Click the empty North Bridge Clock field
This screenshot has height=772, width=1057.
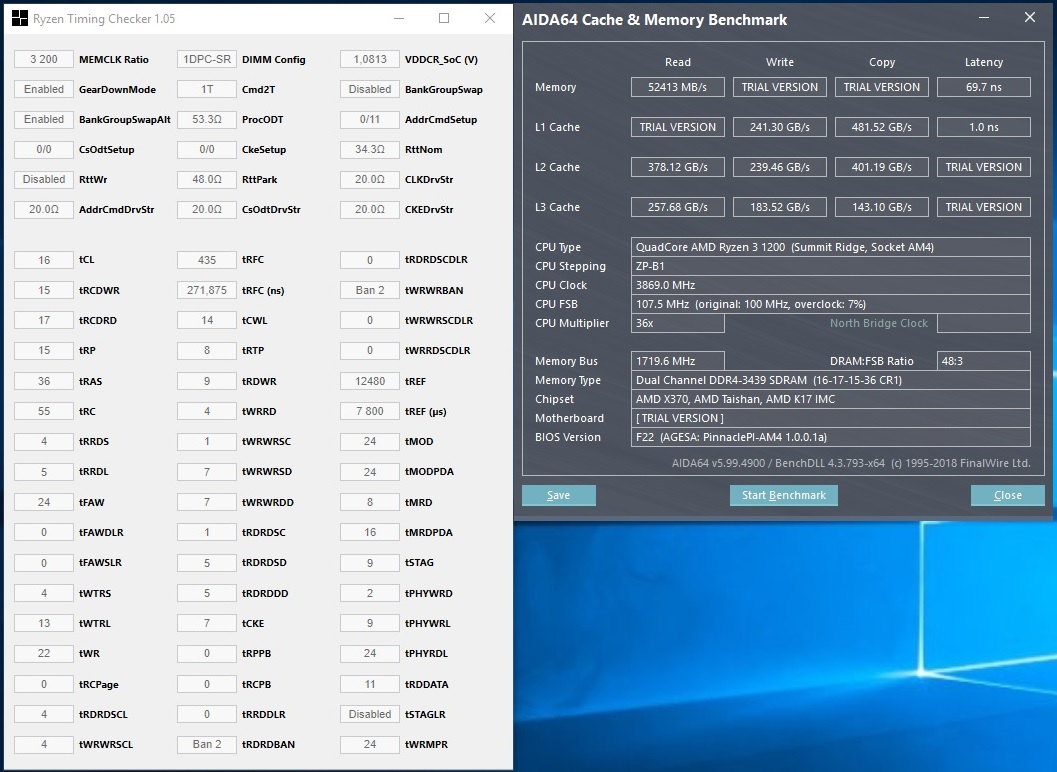(x=984, y=323)
